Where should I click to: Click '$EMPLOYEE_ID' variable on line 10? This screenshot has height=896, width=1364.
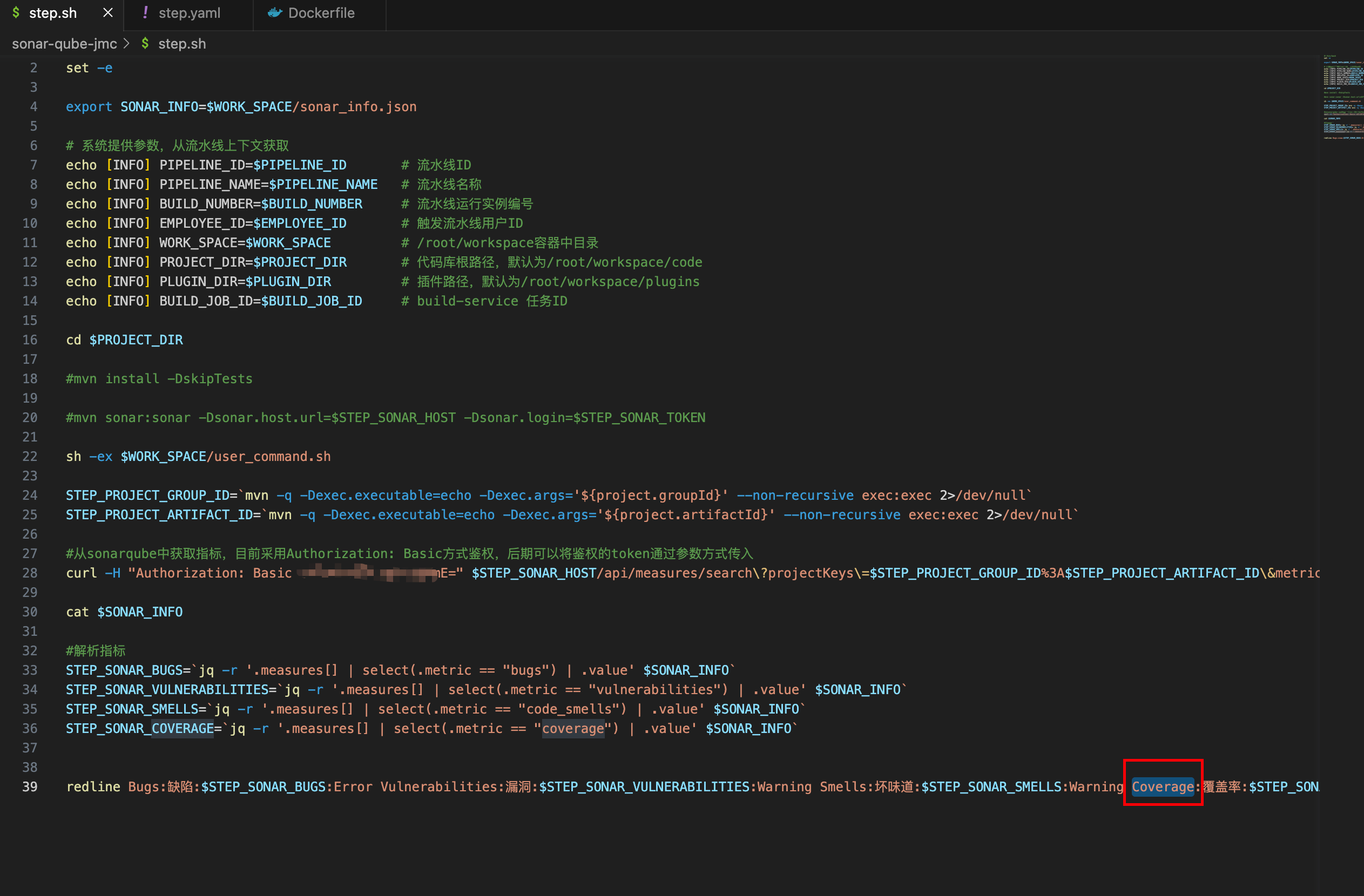coord(300,223)
